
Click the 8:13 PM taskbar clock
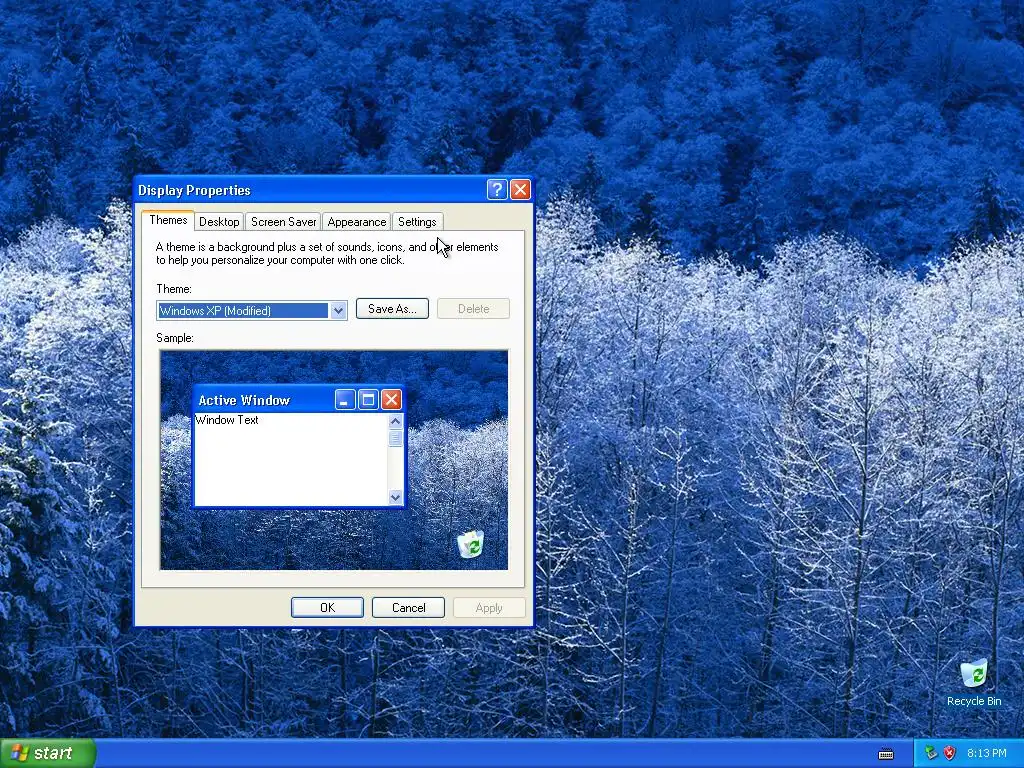pos(986,754)
